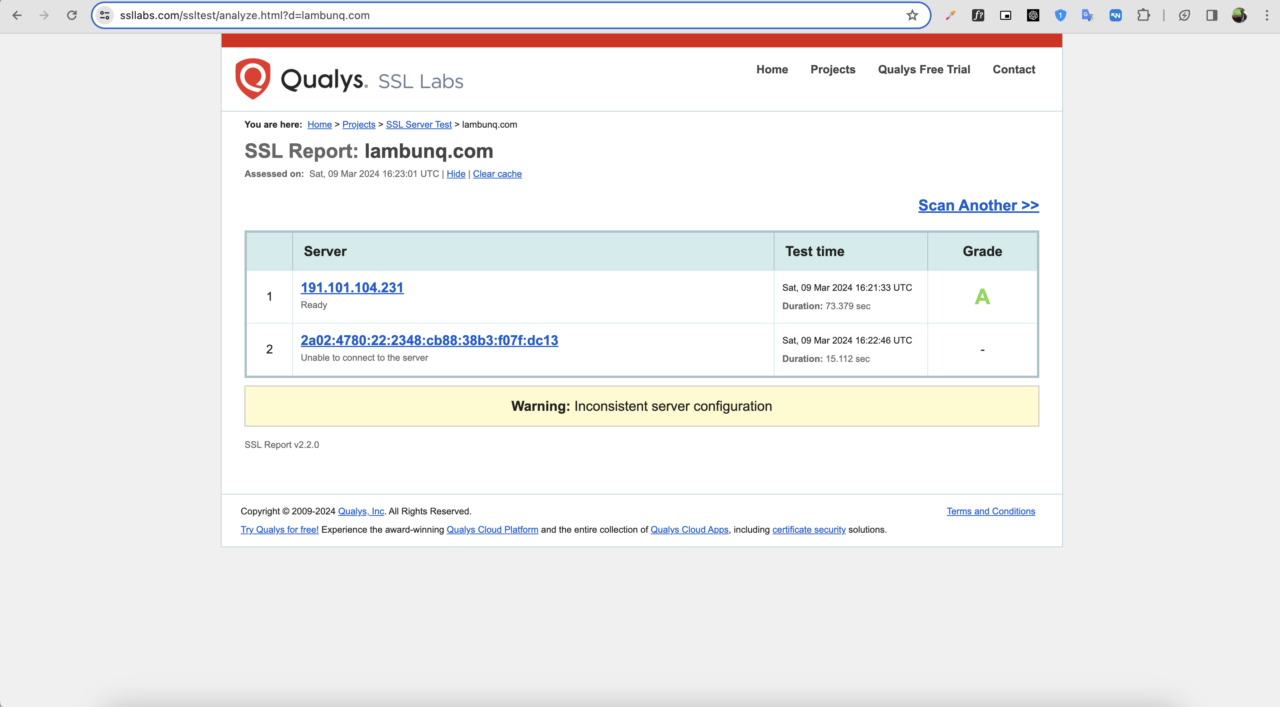Screen dimensions: 1280x707
Task: Open the color picker eyedropper extension
Action: click(x=951, y=15)
